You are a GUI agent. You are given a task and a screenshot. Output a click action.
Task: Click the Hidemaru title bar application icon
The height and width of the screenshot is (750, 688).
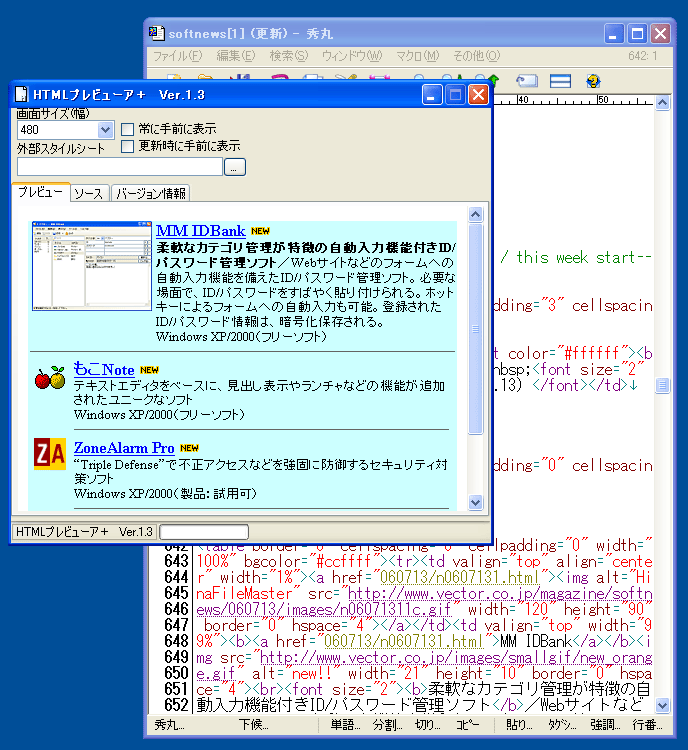click(156, 33)
